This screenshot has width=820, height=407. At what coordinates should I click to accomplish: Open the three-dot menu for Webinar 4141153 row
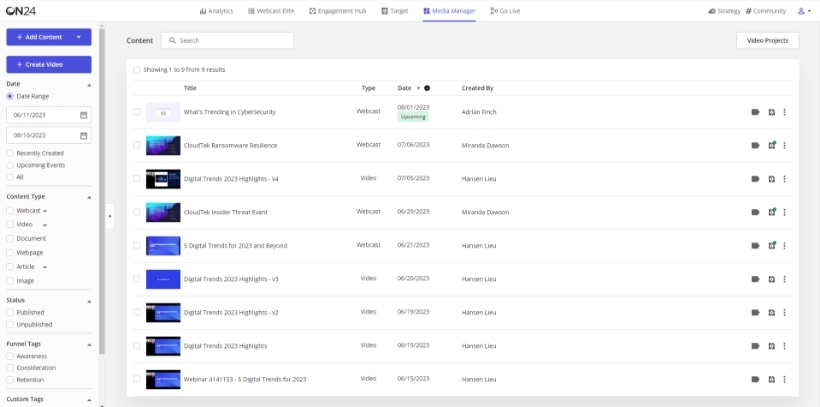785,379
